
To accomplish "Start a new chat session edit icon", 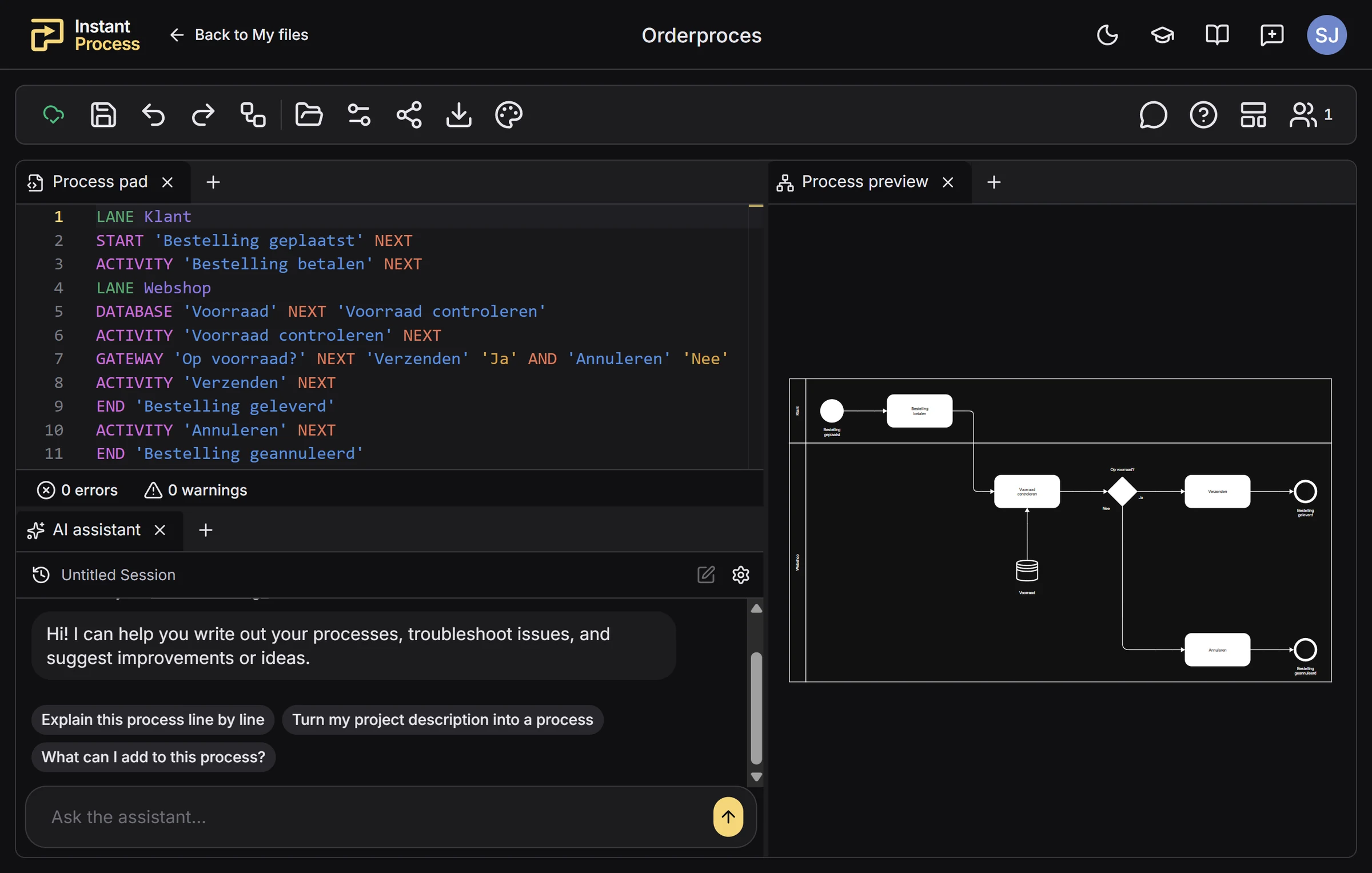I will 706,575.
